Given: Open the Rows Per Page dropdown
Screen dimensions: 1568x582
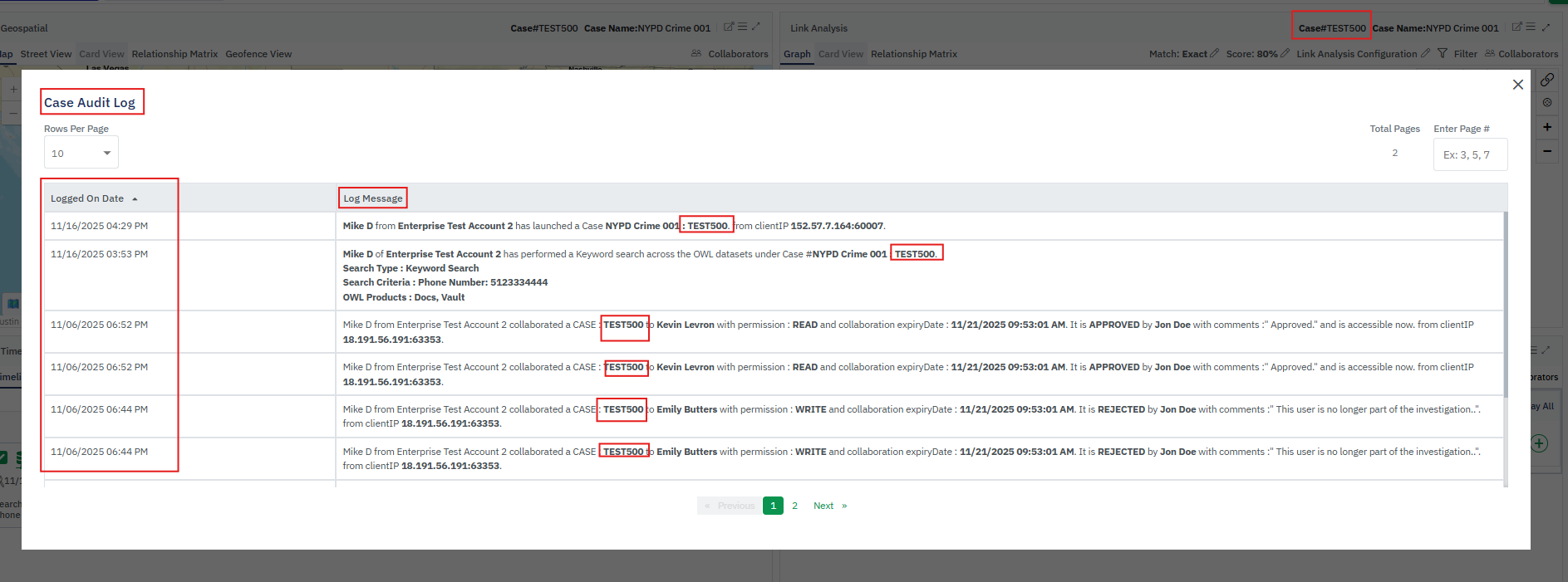Looking at the screenshot, I should click(81, 154).
